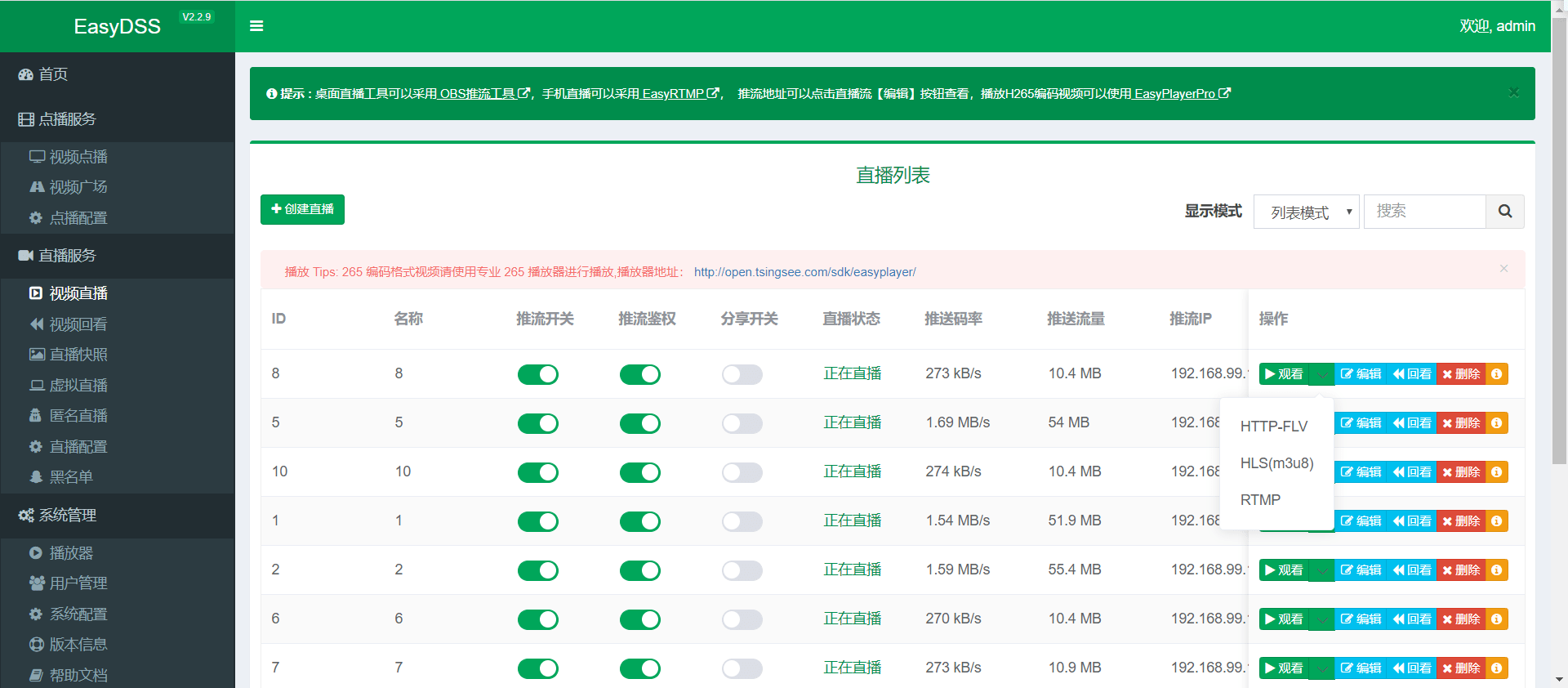Toggle 推流开关 for stream 2
Screen dimensions: 1568x688
coord(538,570)
